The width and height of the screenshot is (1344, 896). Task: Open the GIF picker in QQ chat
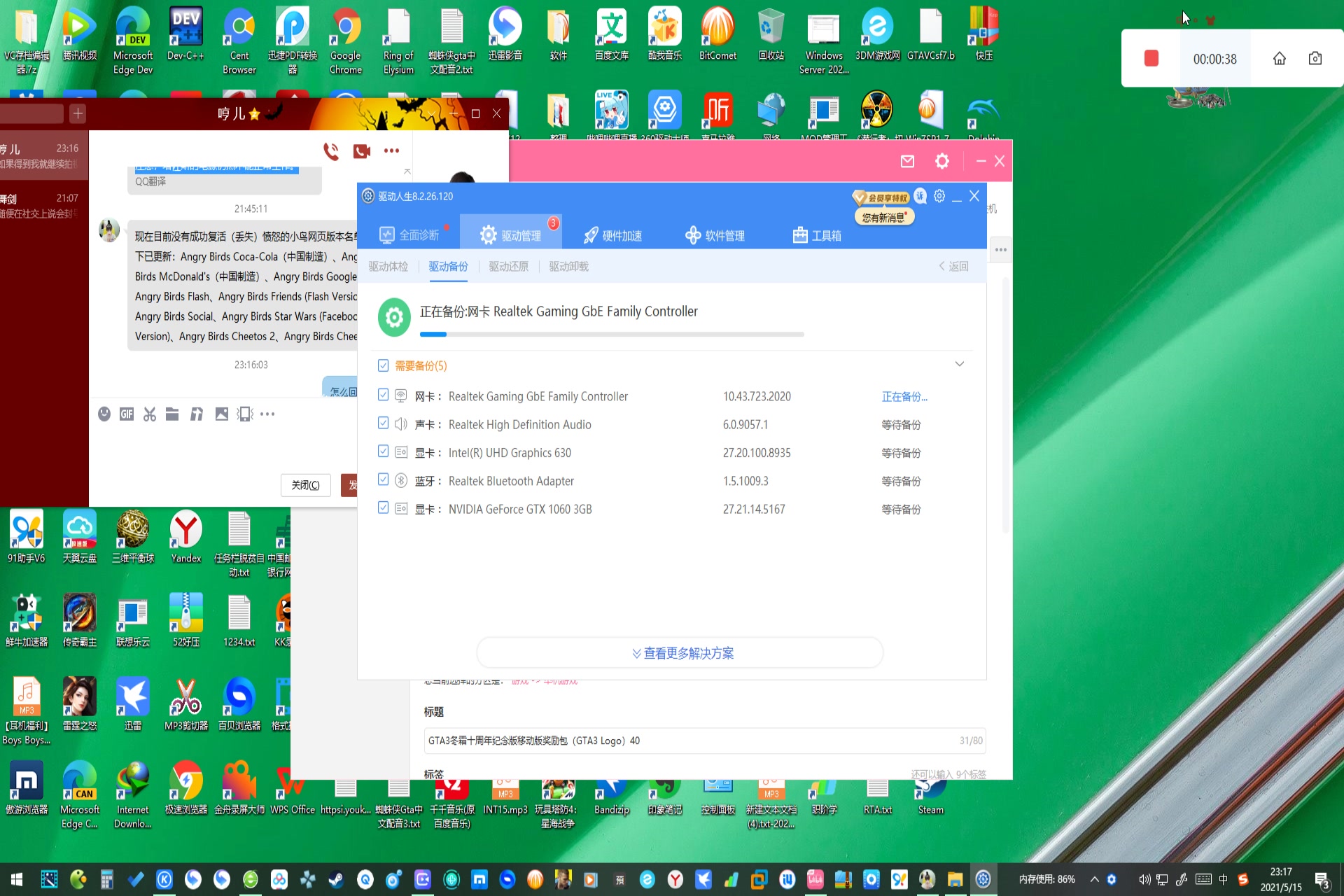tap(127, 414)
